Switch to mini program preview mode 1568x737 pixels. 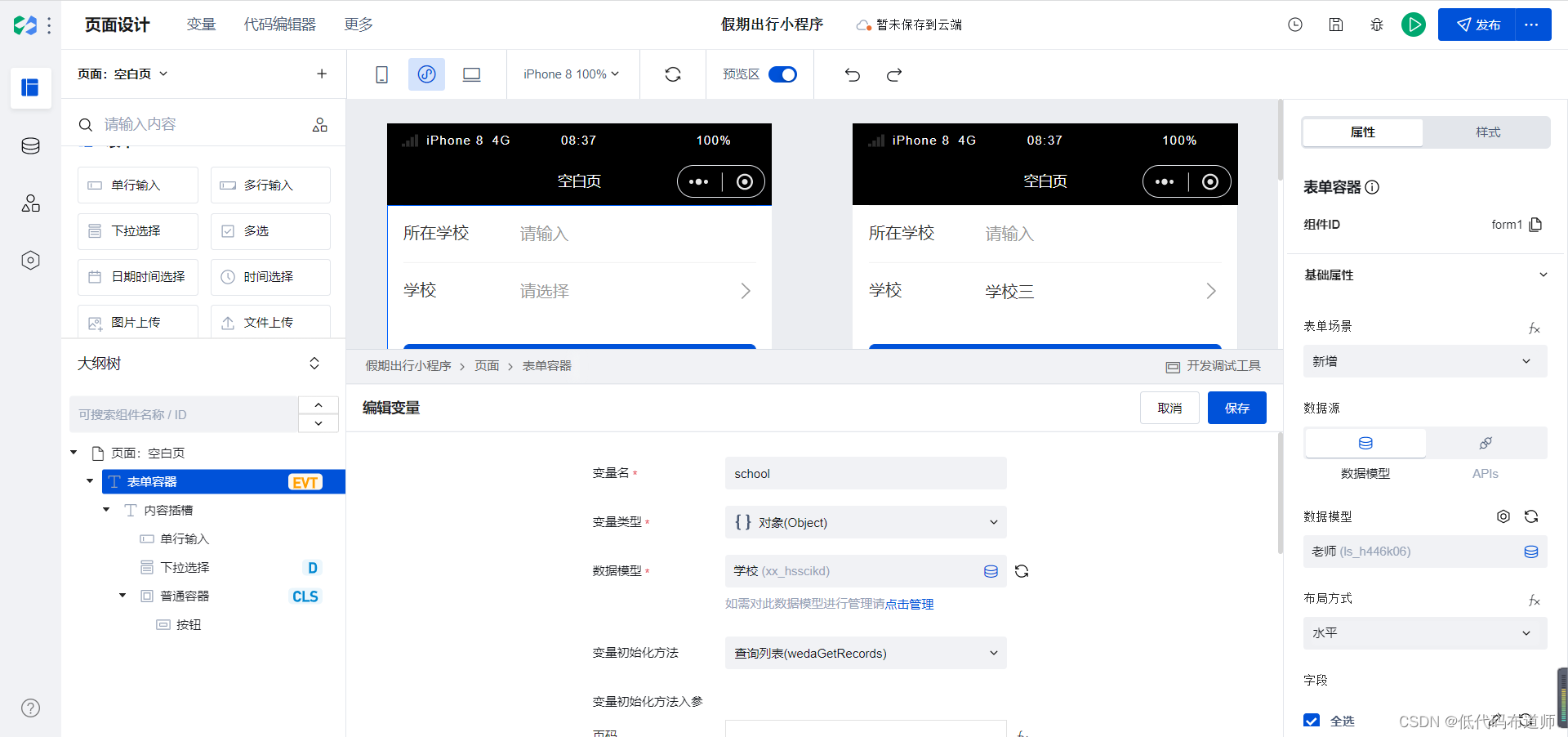coord(426,74)
